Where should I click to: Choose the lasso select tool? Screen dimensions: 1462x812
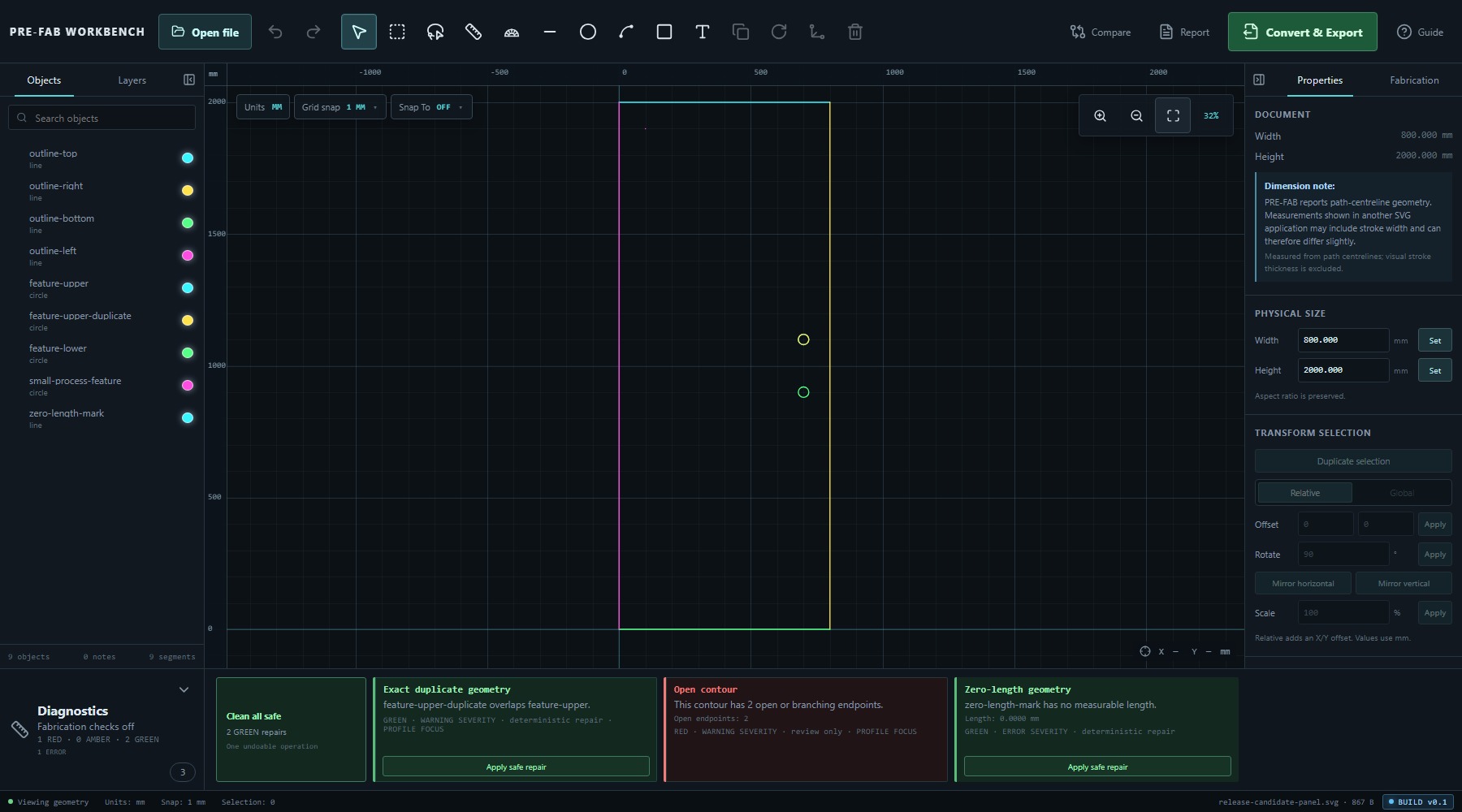pyautogui.click(x=435, y=32)
